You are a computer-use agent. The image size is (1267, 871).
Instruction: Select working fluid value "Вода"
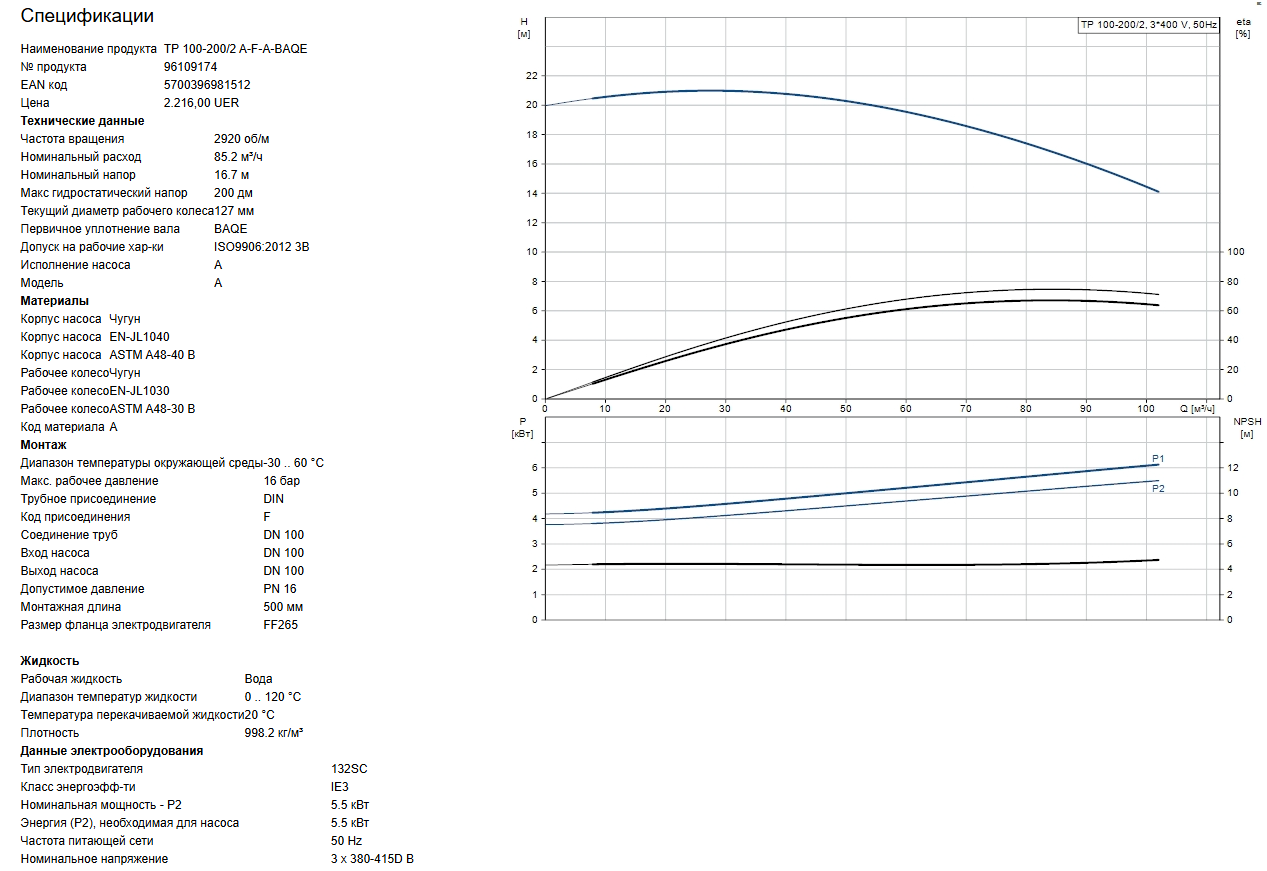pos(258,679)
